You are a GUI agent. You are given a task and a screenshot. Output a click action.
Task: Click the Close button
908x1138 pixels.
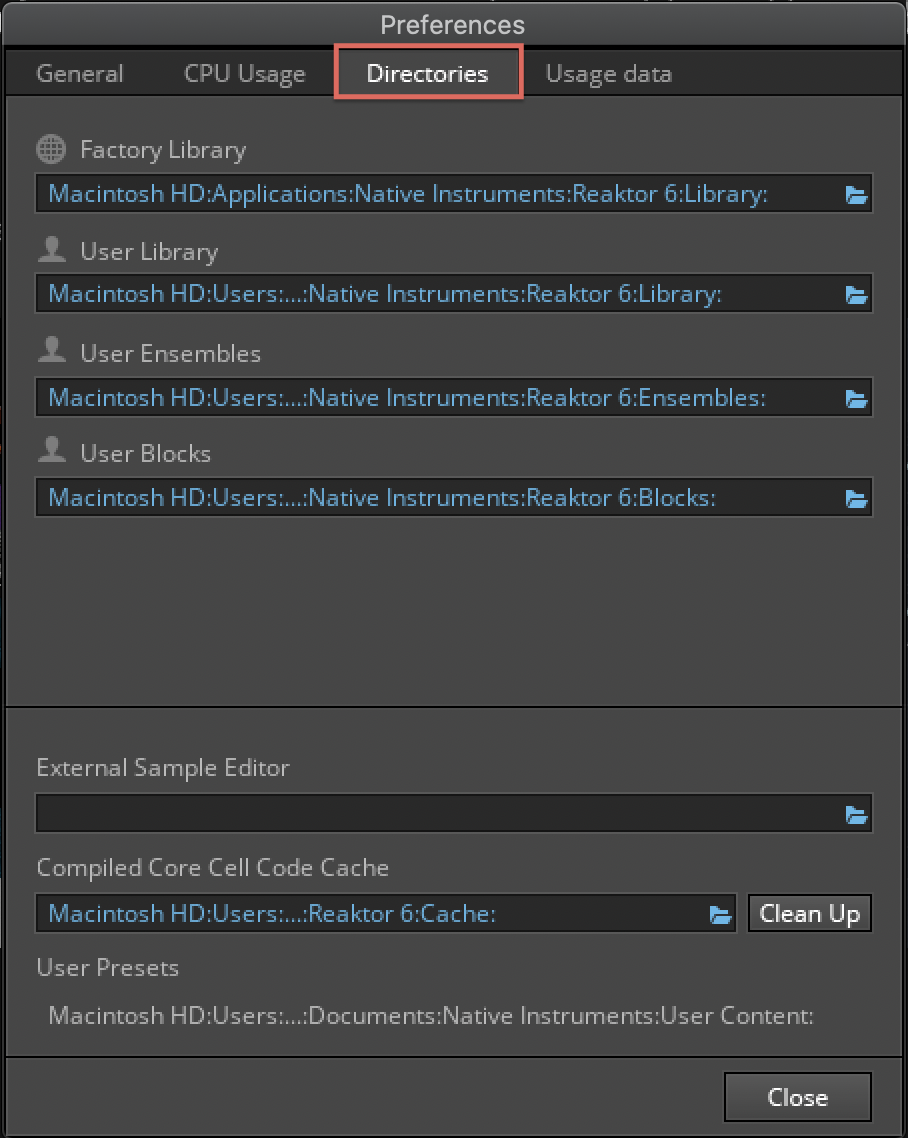797,1096
